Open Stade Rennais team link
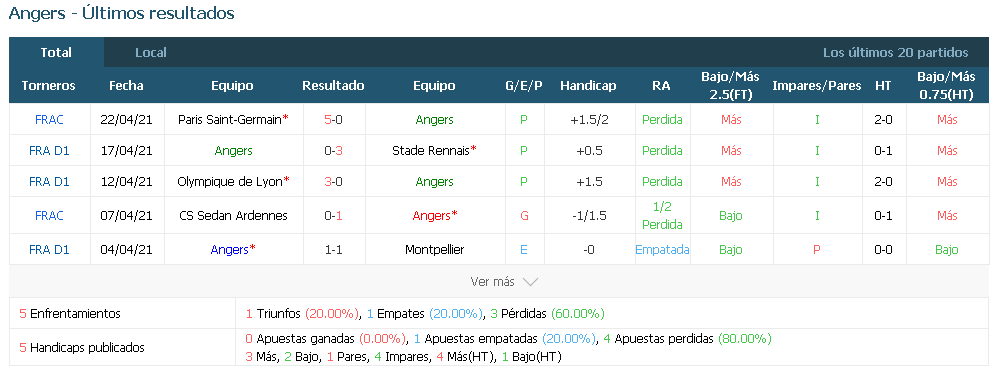The width and height of the screenshot is (993, 381). click(431, 151)
